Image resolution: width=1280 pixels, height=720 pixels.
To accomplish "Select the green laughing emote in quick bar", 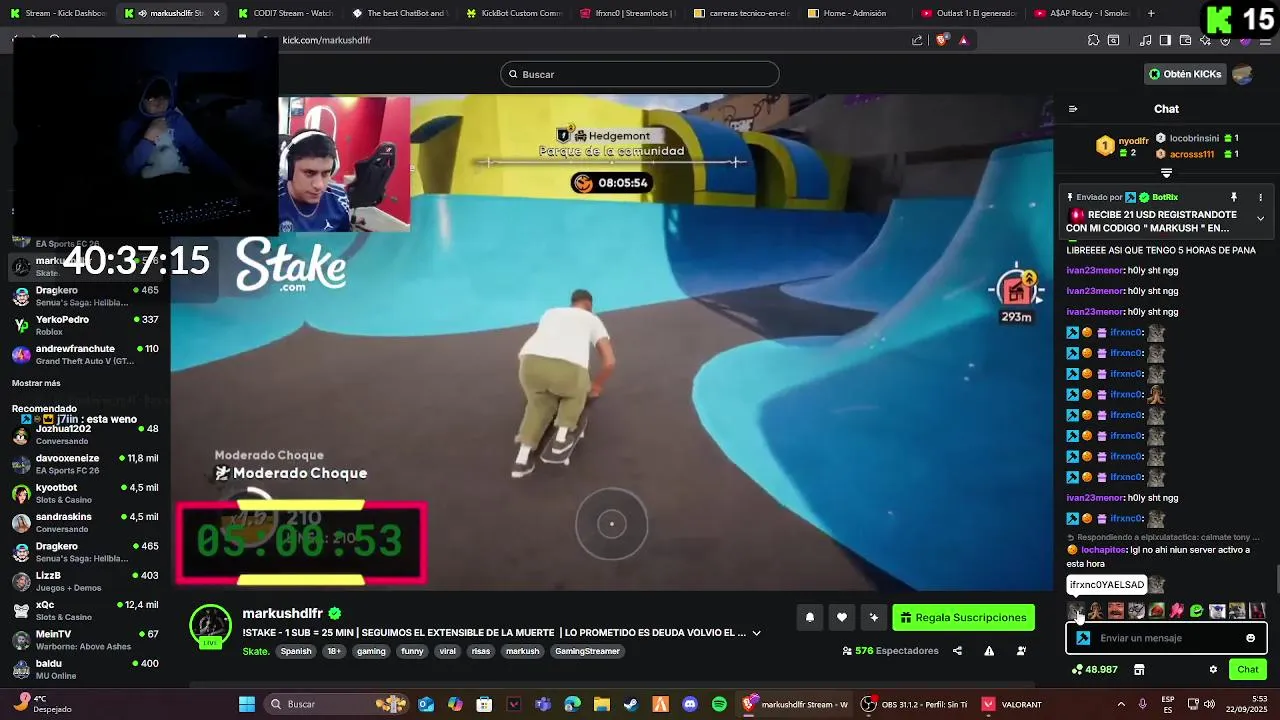I will (x=1196, y=611).
